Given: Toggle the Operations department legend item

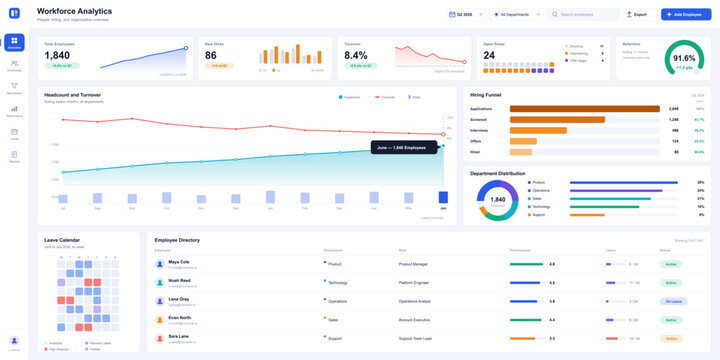Looking at the screenshot, I should coord(538,191).
